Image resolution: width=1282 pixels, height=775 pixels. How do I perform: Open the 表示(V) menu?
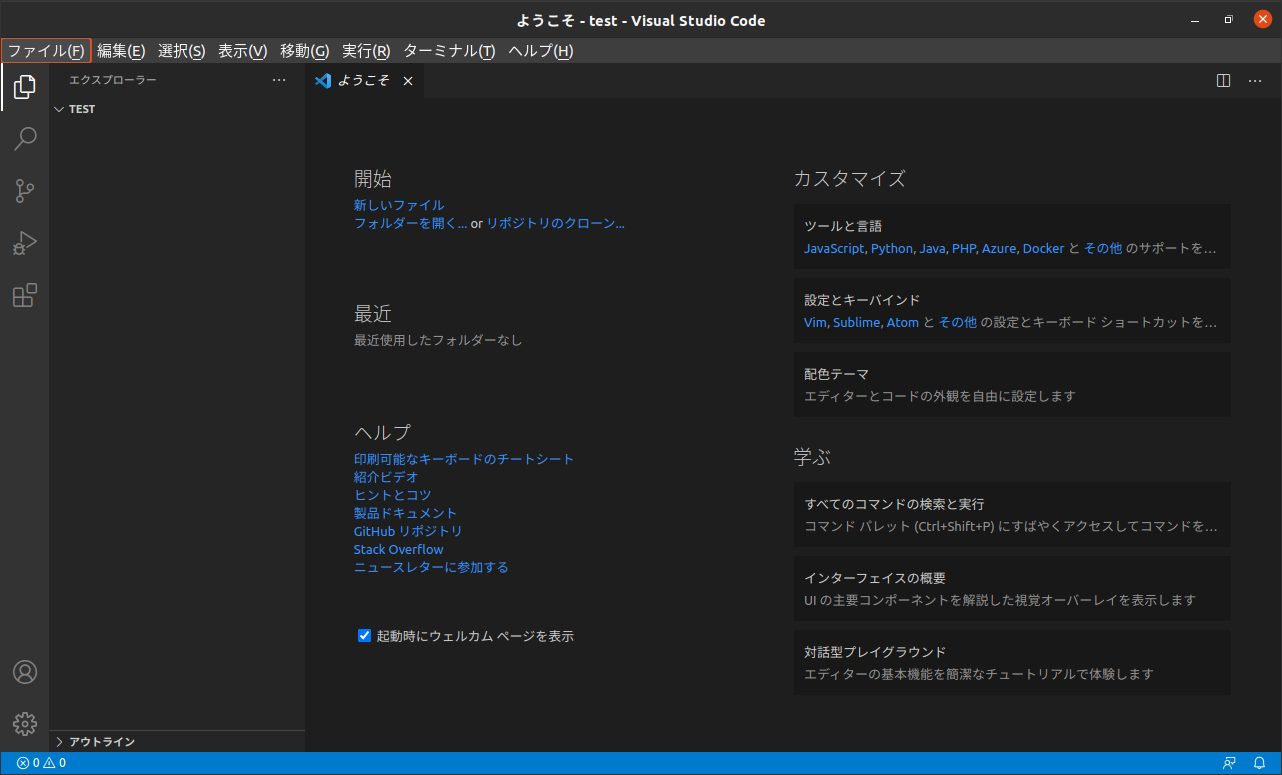click(243, 51)
